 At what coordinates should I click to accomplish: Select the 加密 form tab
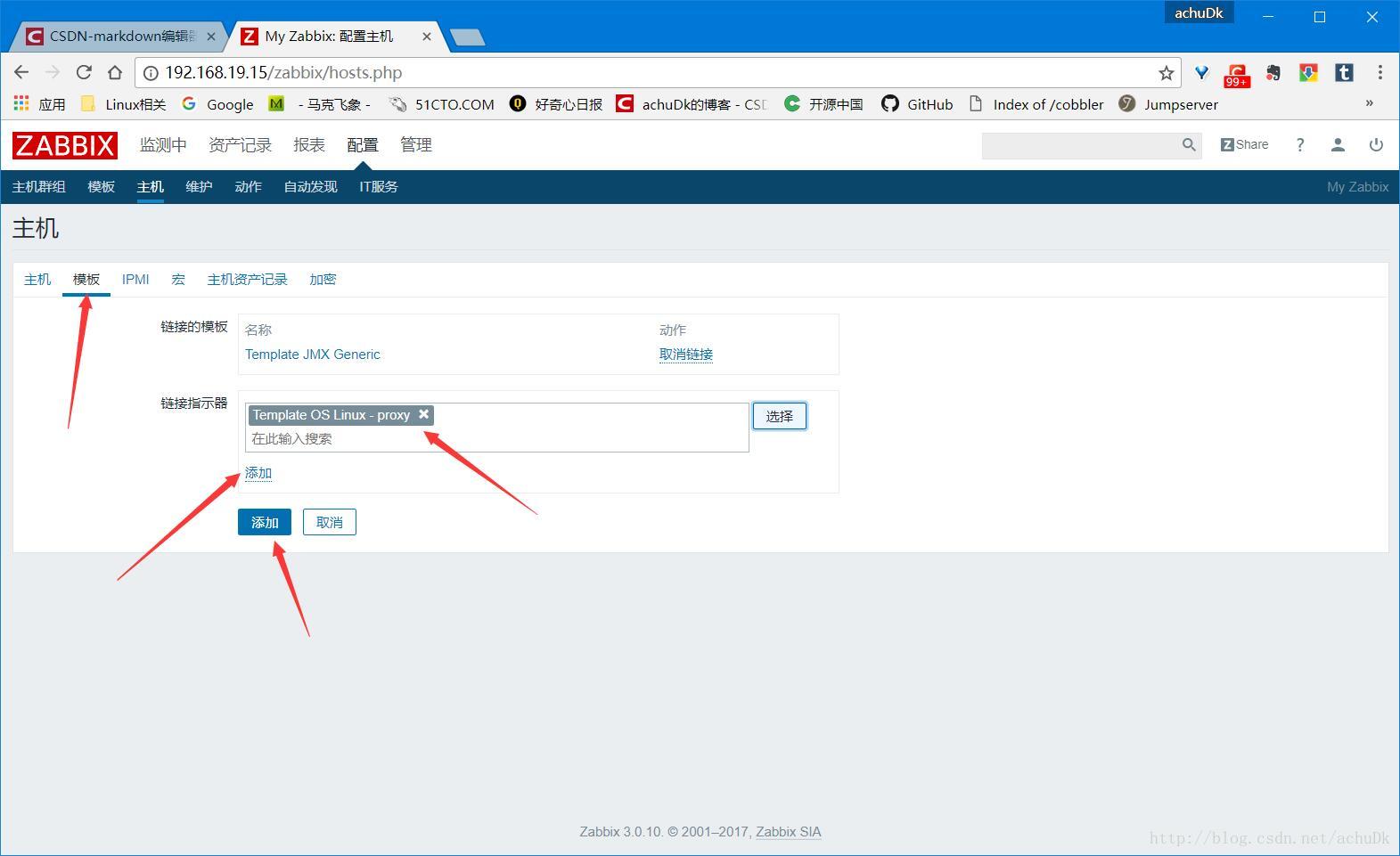click(323, 280)
